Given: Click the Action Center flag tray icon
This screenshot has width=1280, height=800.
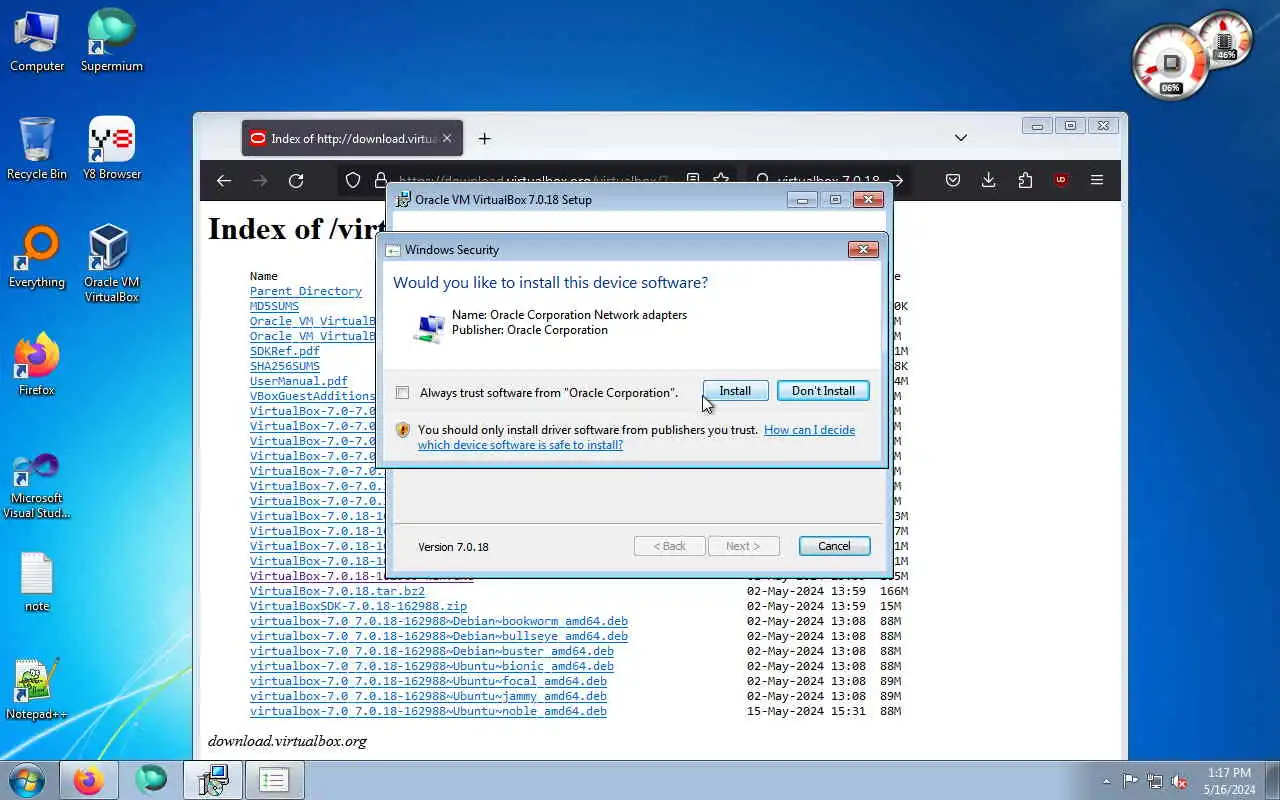Looking at the screenshot, I should (1131, 781).
